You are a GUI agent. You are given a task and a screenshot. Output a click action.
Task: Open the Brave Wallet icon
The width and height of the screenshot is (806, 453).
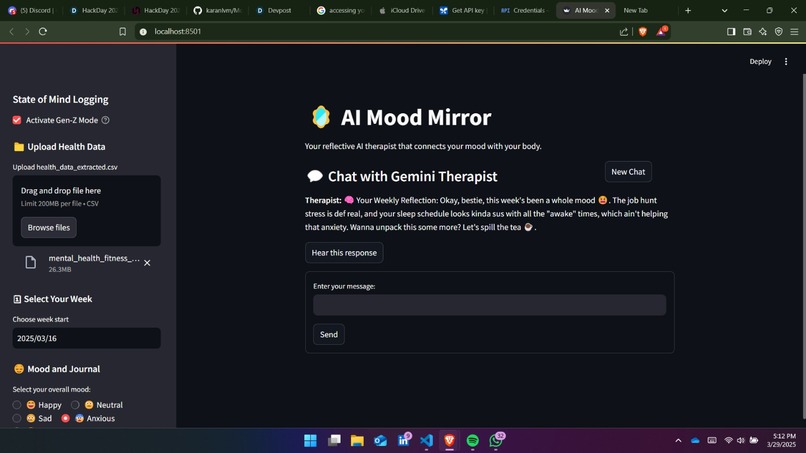tap(747, 31)
